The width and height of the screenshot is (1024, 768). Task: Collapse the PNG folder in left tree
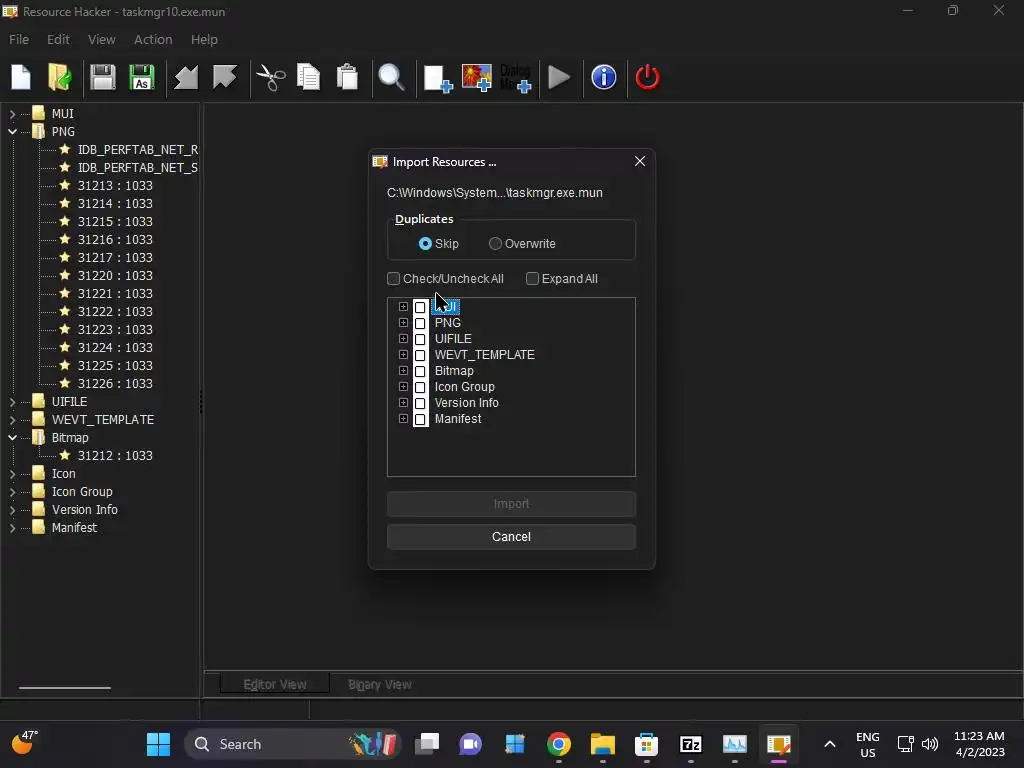point(12,132)
